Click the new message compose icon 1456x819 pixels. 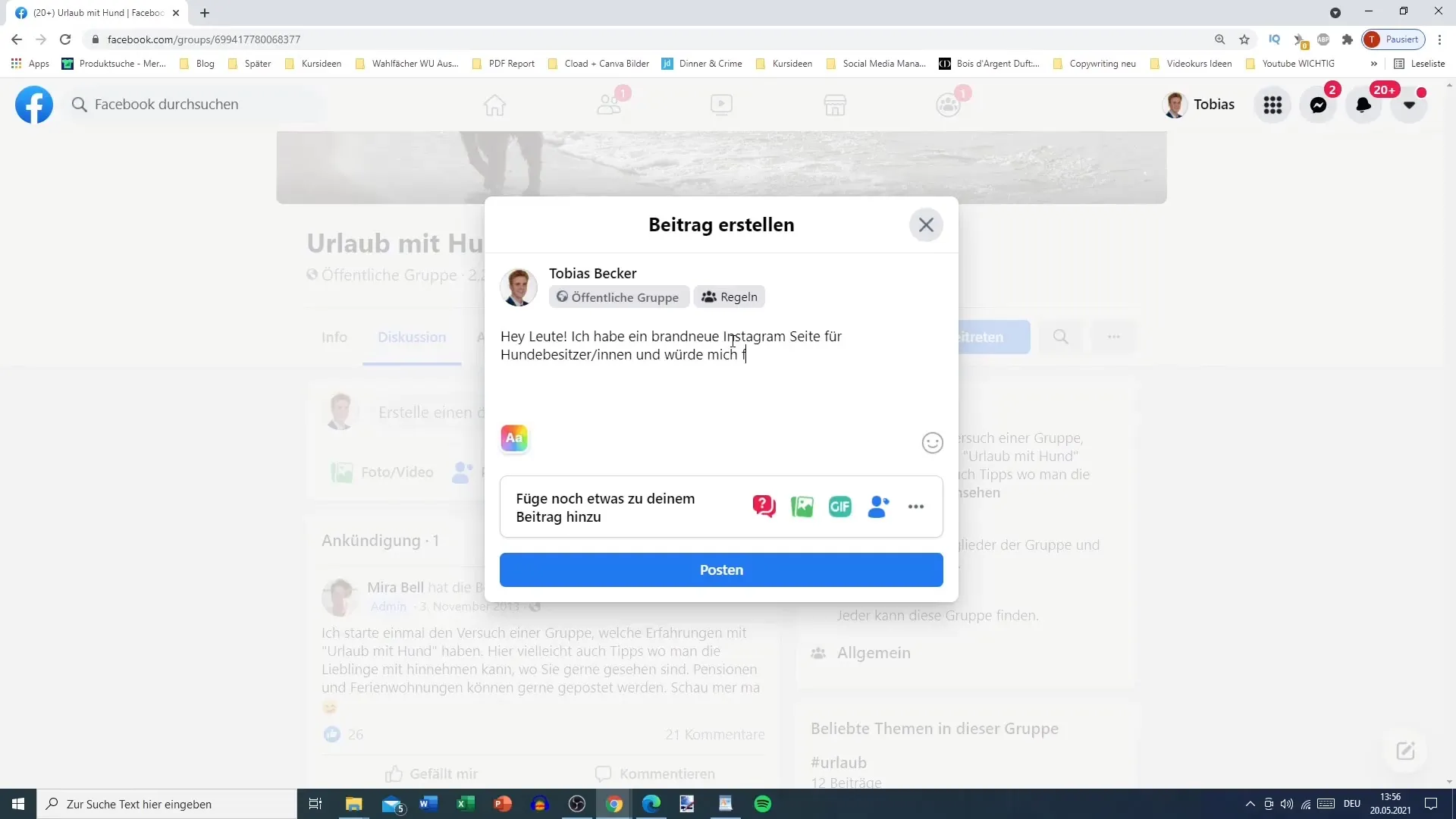pos(1405,751)
